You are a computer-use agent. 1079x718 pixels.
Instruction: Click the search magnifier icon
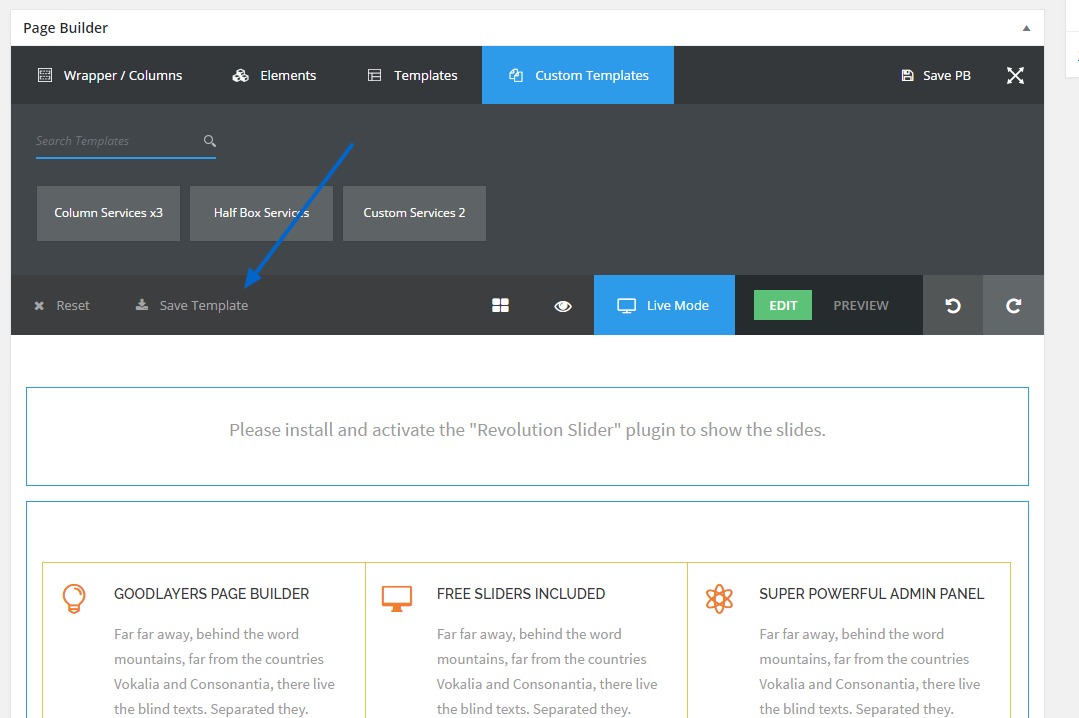[x=209, y=141]
